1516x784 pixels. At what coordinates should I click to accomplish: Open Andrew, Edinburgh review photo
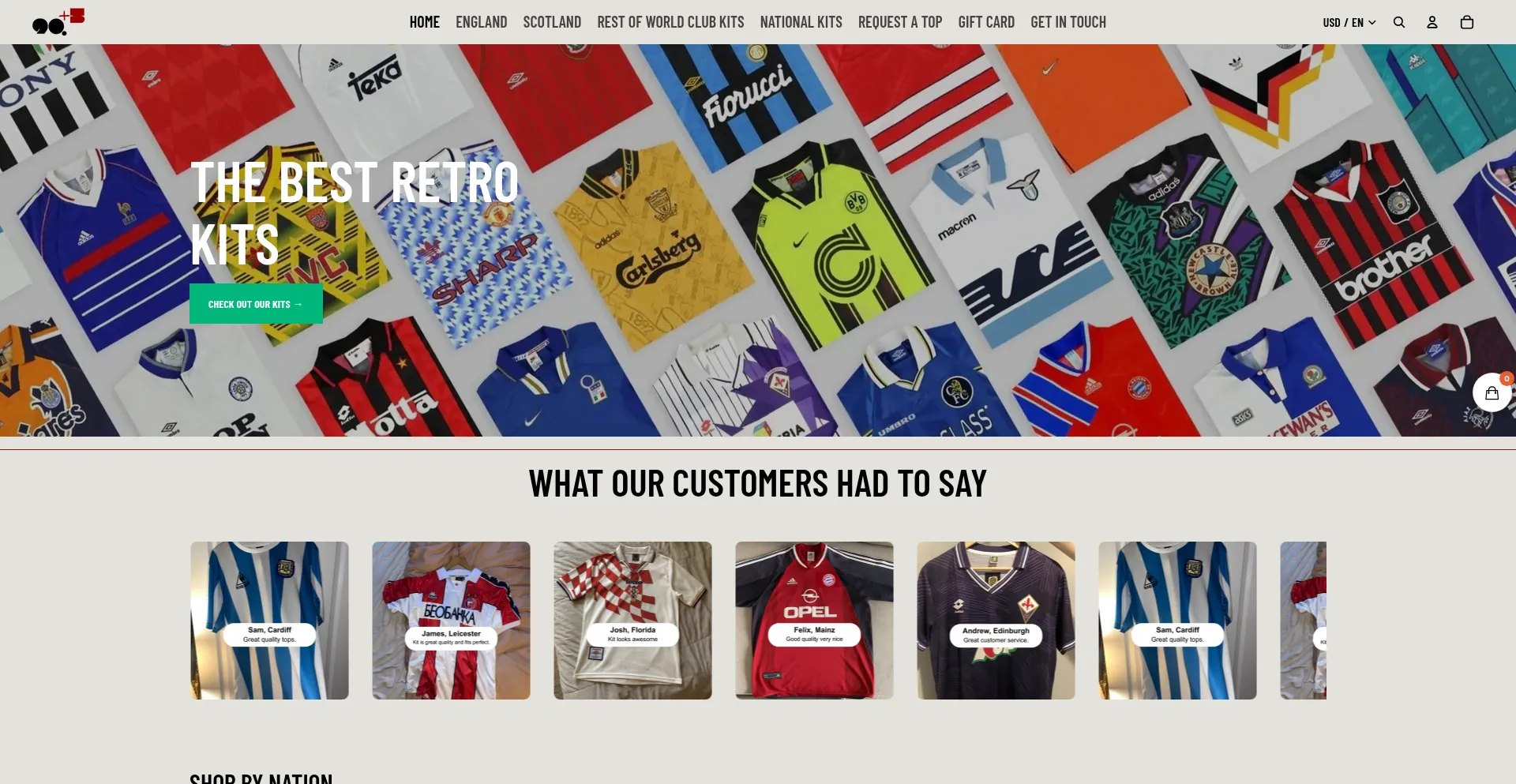tap(996, 621)
